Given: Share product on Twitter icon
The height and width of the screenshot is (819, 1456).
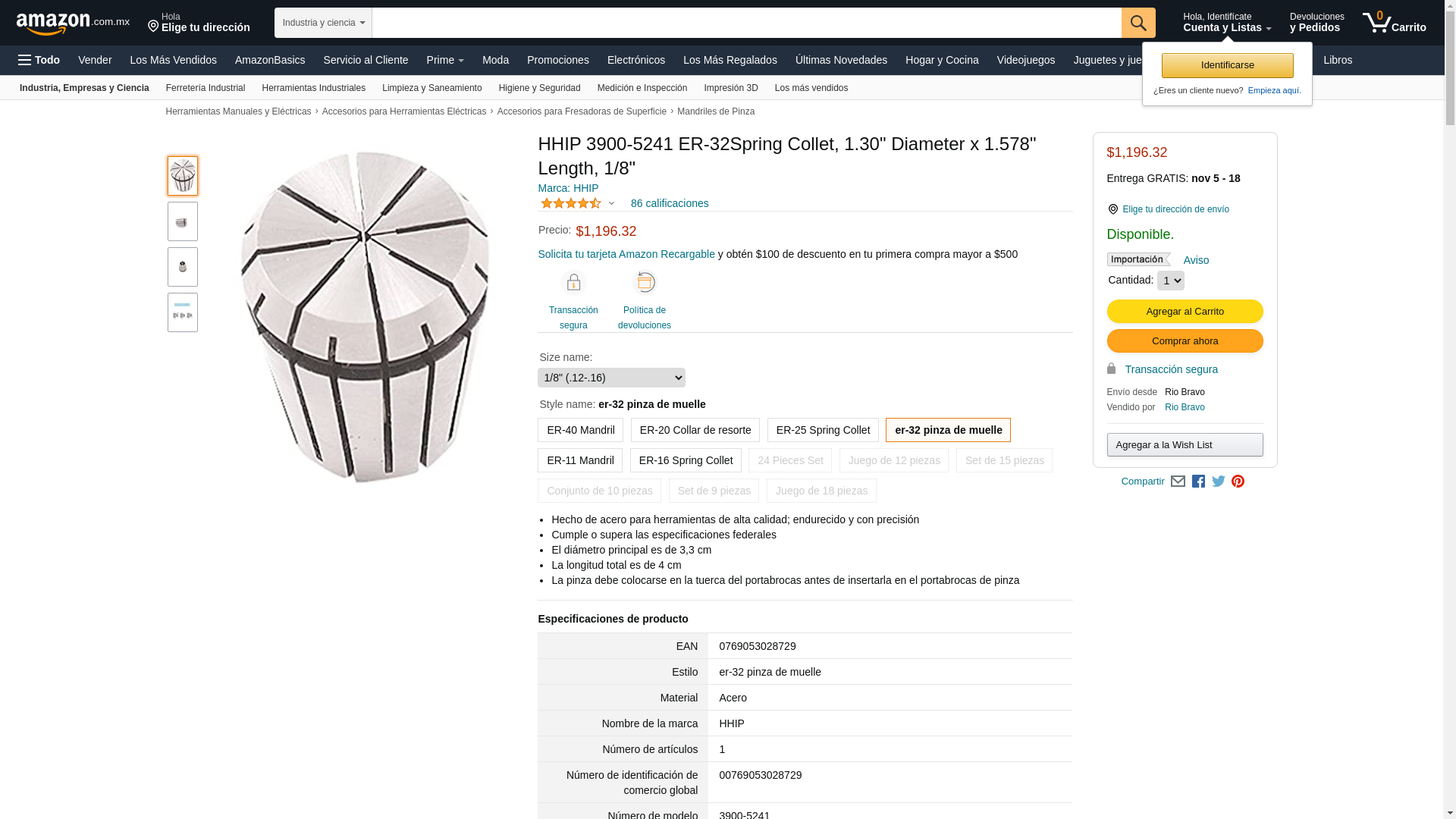Looking at the screenshot, I should coord(1218,482).
